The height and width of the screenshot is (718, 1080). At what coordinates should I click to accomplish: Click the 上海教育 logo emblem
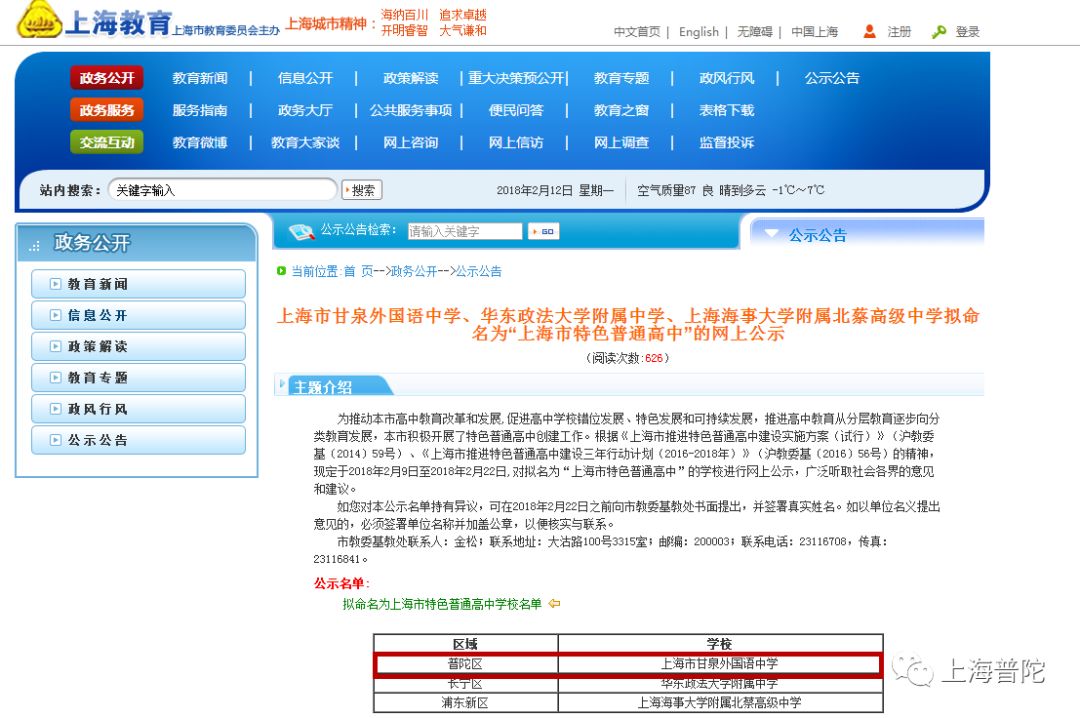(x=39, y=19)
